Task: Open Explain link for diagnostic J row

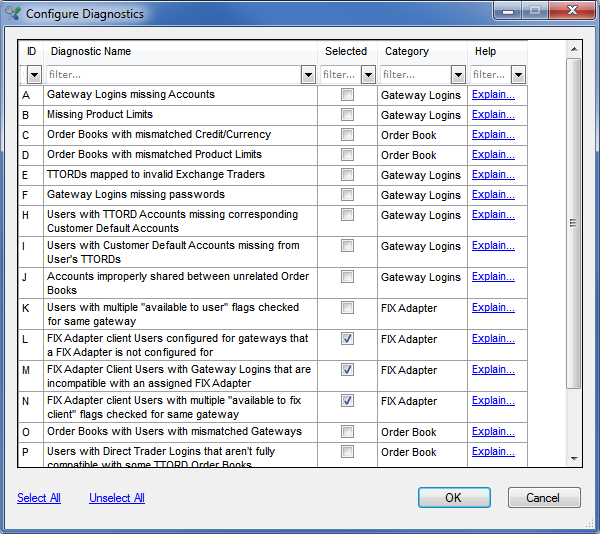Action: click(493, 277)
